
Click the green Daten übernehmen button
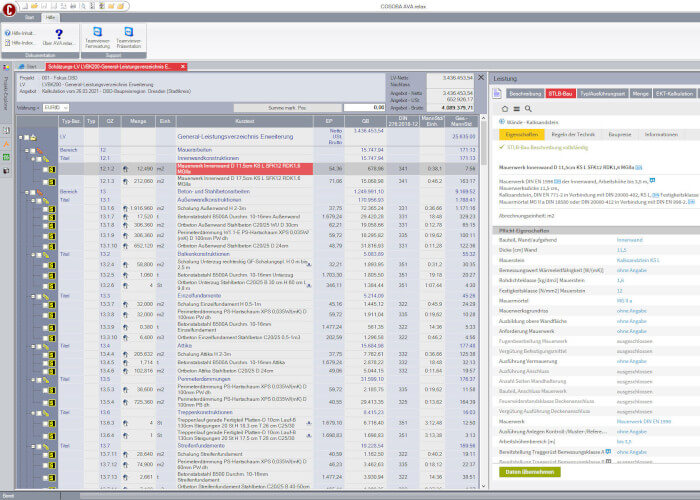click(530, 472)
